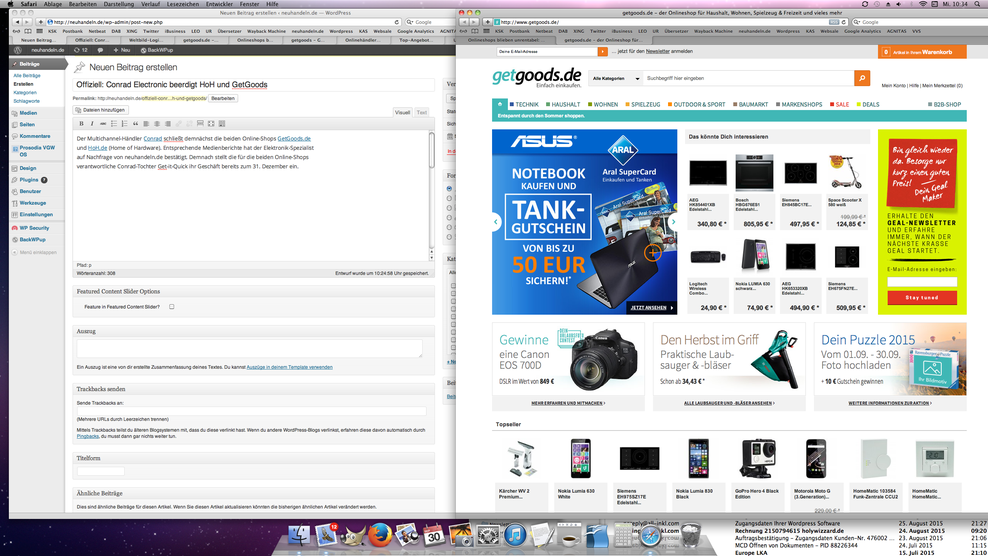Click the orange search magnifier on getgoods.de
The width and height of the screenshot is (988, 556).
pyautogui.click(x=862, y=78)
